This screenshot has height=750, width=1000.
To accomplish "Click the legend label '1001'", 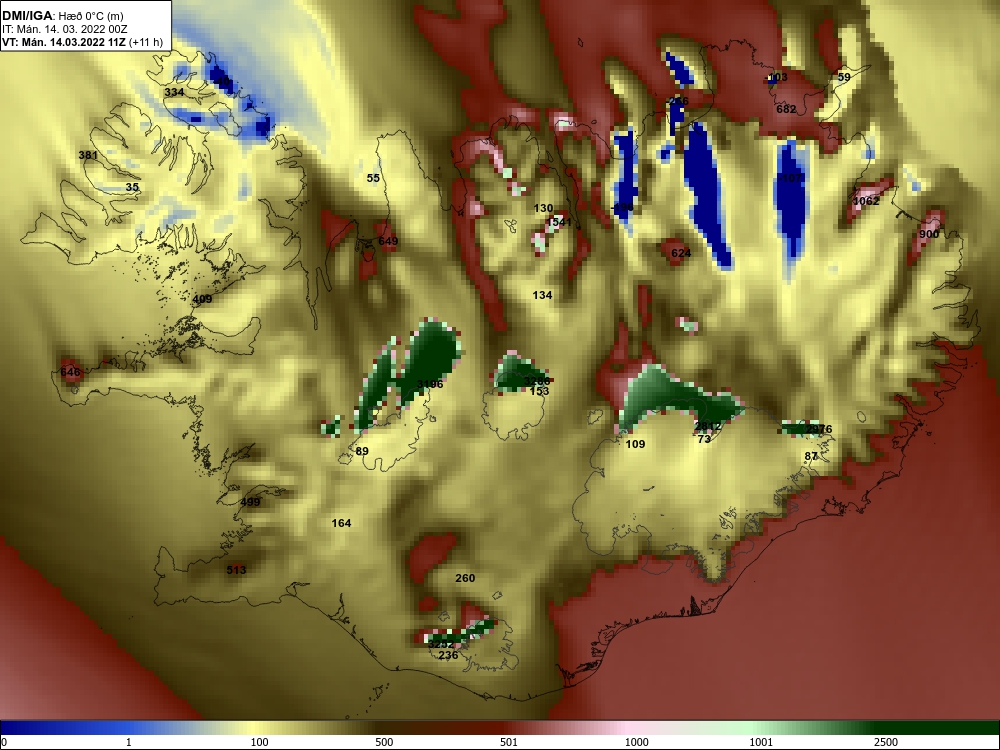I will coord(761,742).
